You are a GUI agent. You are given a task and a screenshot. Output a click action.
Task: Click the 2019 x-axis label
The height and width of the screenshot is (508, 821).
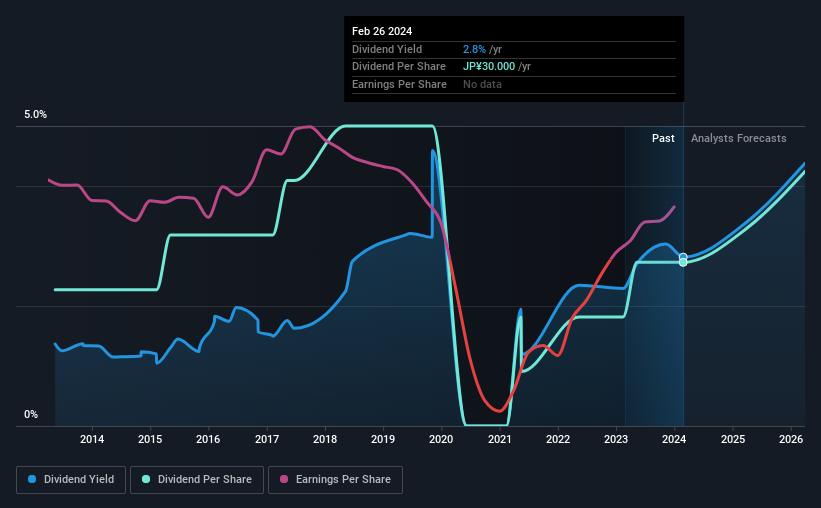click(x=383, y=439)
